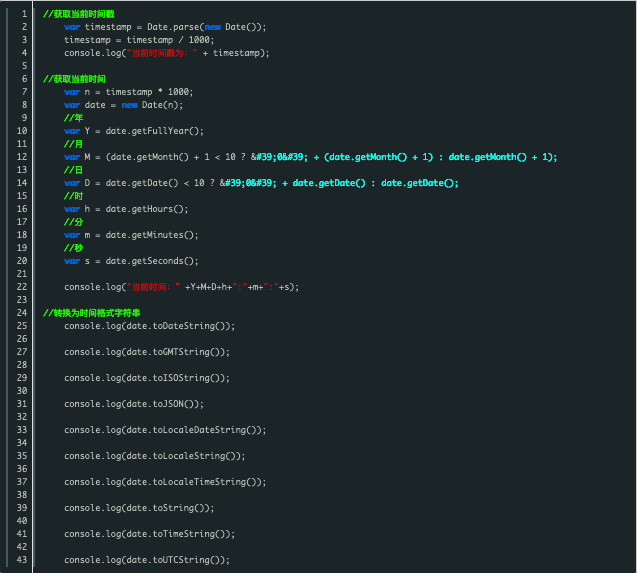Click line number 30 in the gutter
This screenshot has height=573, width=637.
(x=22, y=391)
